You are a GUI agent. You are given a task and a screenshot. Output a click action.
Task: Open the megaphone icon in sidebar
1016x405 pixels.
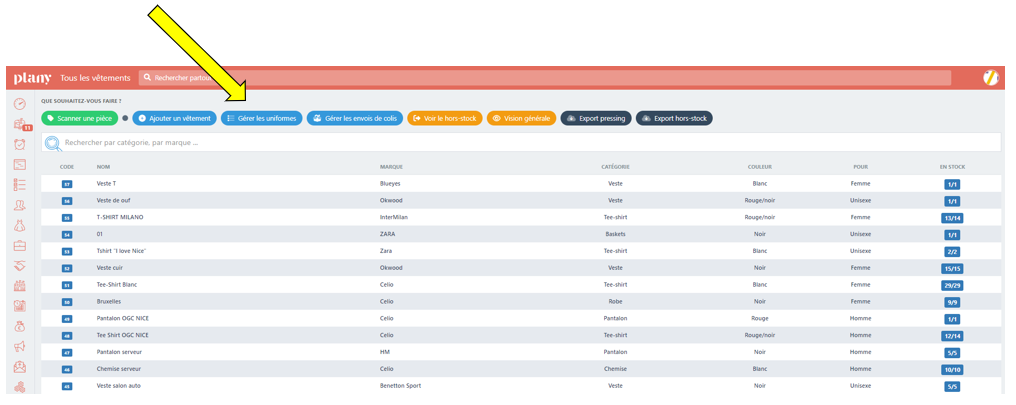(19, 347)
